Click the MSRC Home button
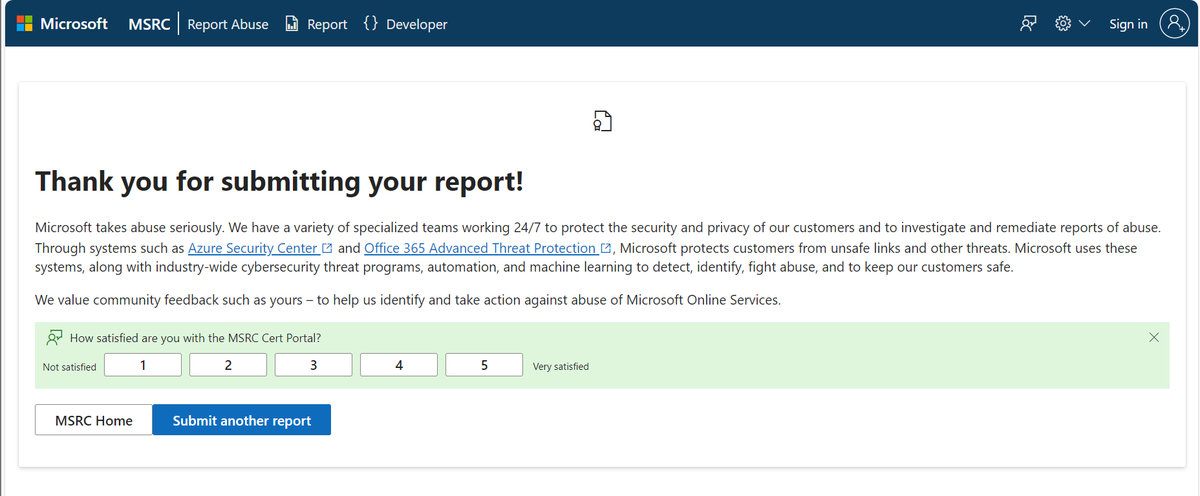1200x496 pixels. coord(94,420)
